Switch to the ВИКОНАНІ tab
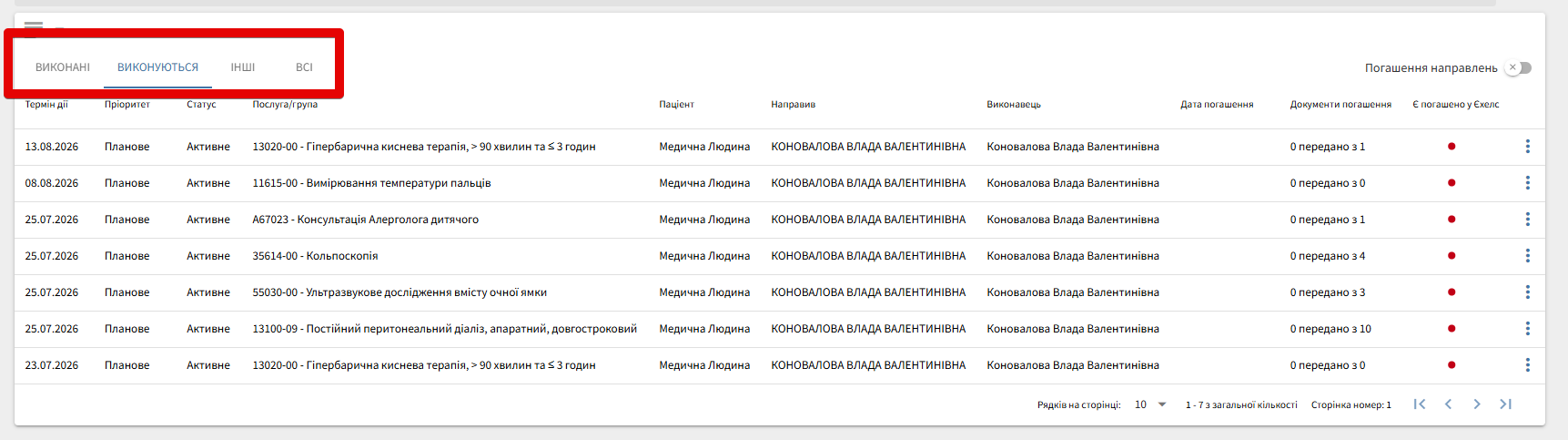 click(x=63, y=67)
